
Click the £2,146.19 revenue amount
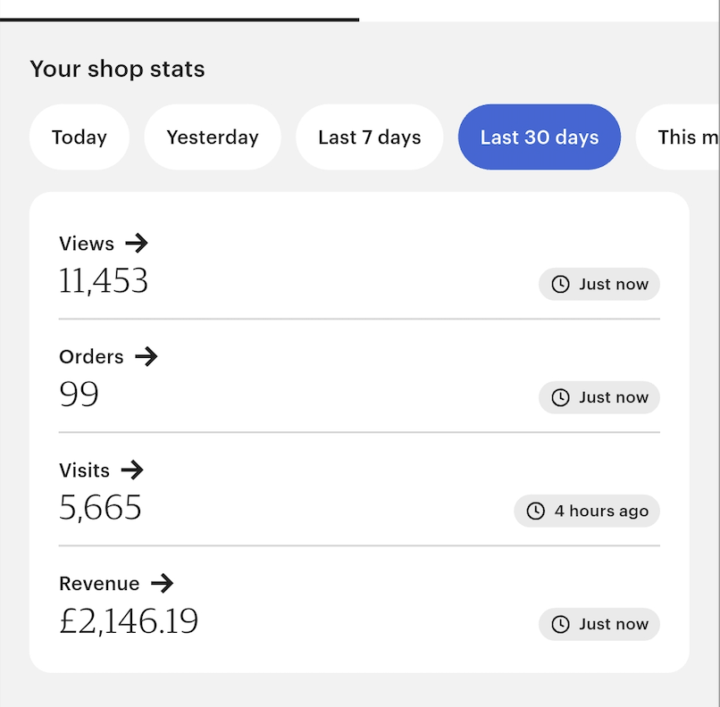coord(129,621)
